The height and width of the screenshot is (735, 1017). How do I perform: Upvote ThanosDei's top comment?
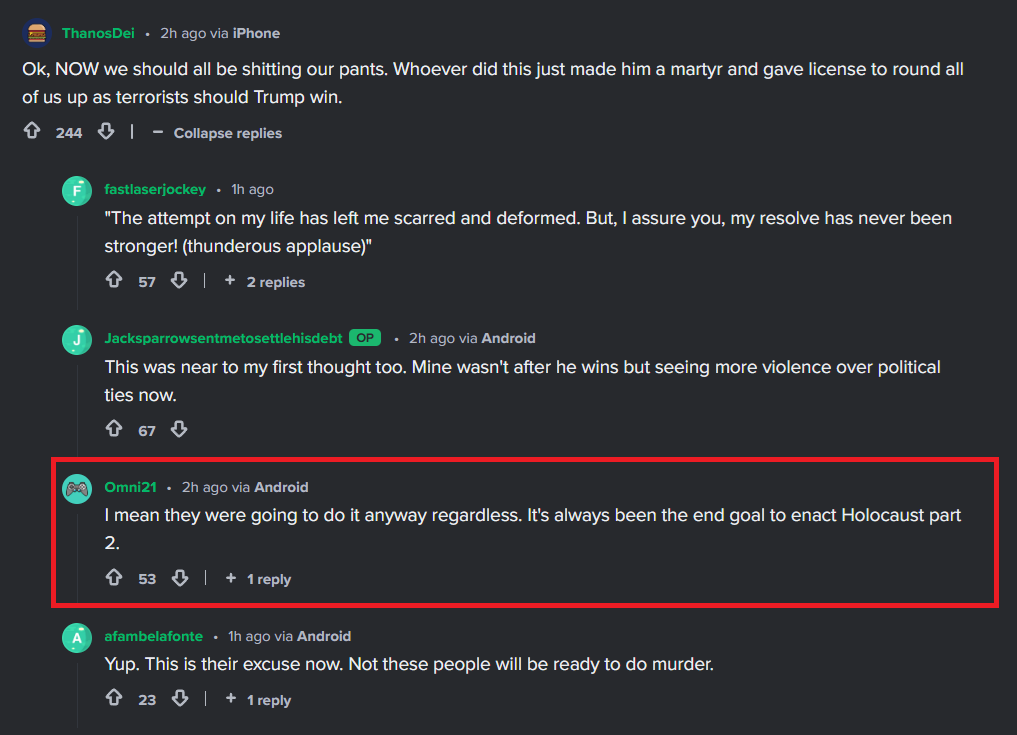click(x=32, y=132)
